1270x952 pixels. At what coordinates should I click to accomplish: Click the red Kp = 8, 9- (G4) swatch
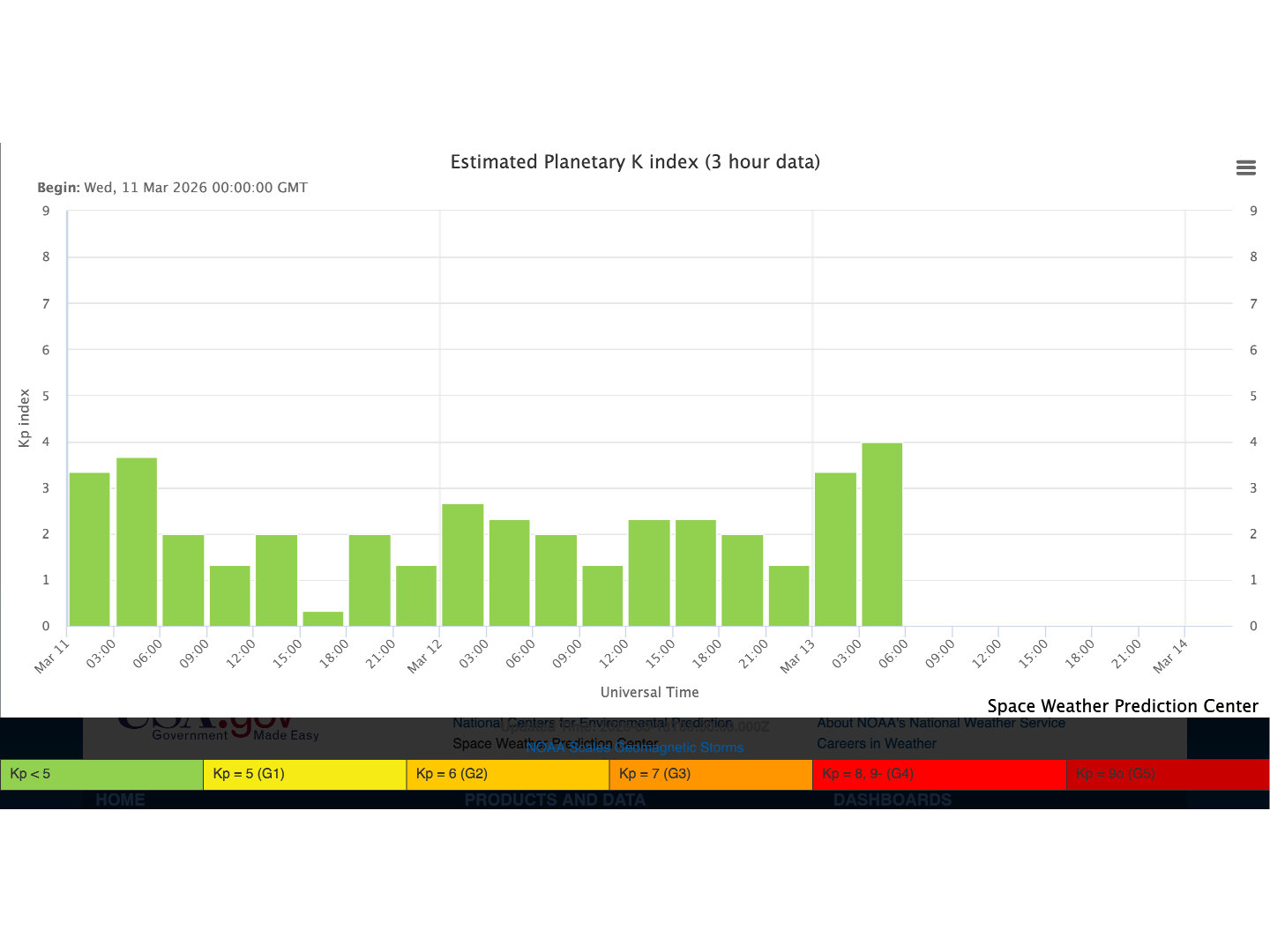click(x=938, y=774)
